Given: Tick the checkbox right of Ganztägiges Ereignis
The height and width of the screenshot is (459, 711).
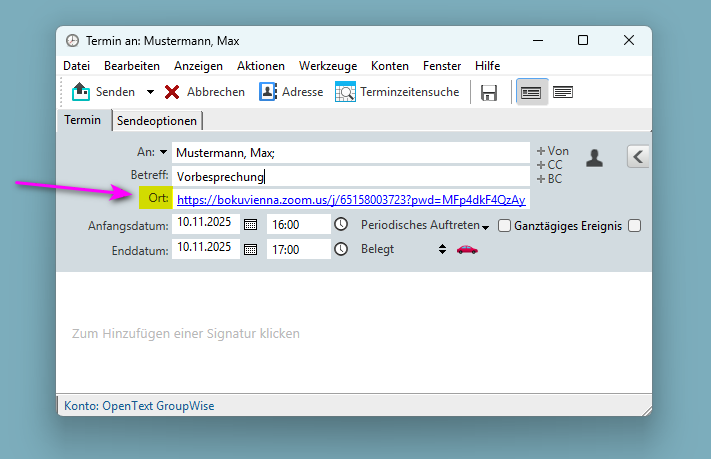Looking at the screenshot, I should tap(634, 226).
